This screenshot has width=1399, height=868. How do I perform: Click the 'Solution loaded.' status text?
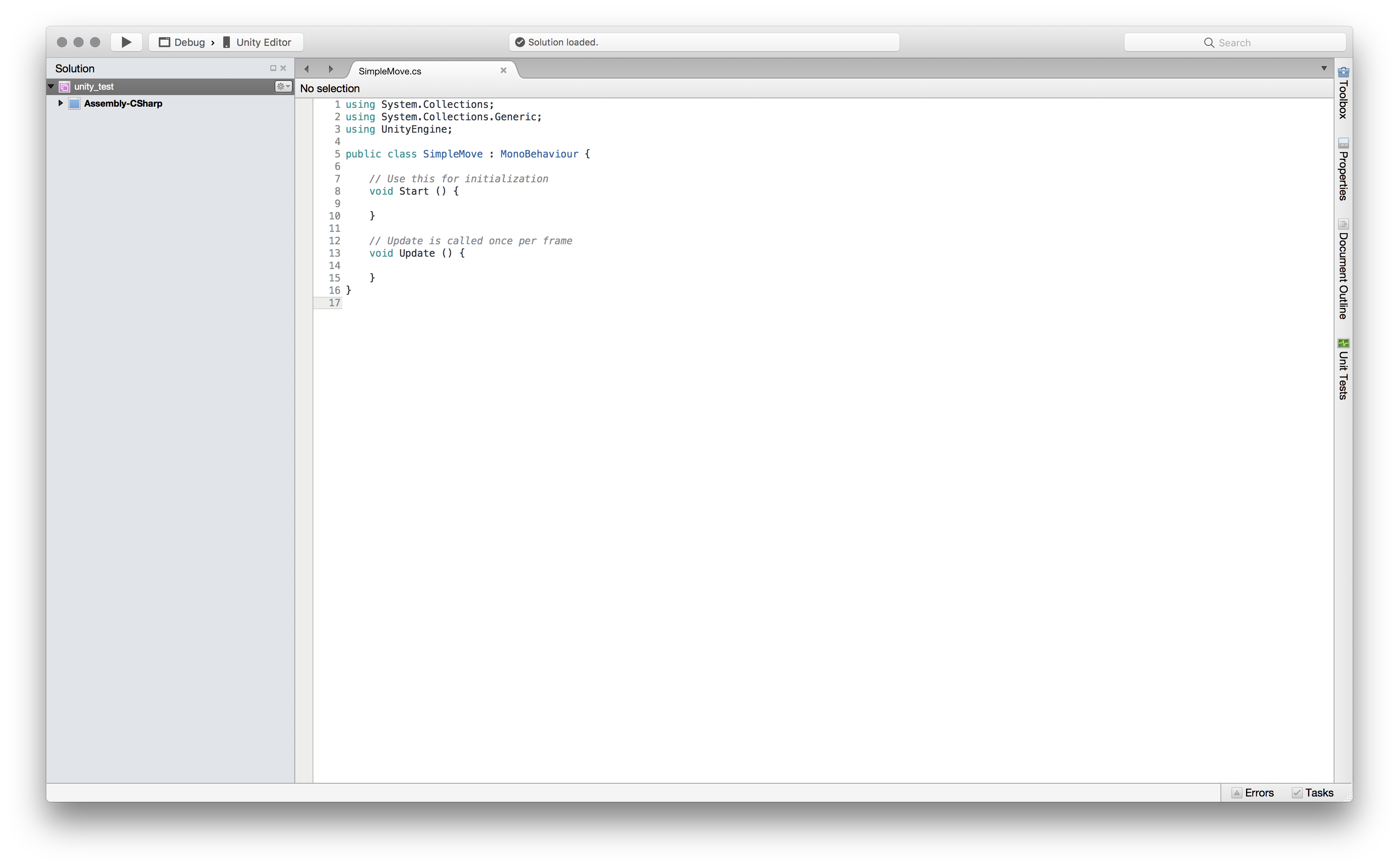tap(563, 42)
